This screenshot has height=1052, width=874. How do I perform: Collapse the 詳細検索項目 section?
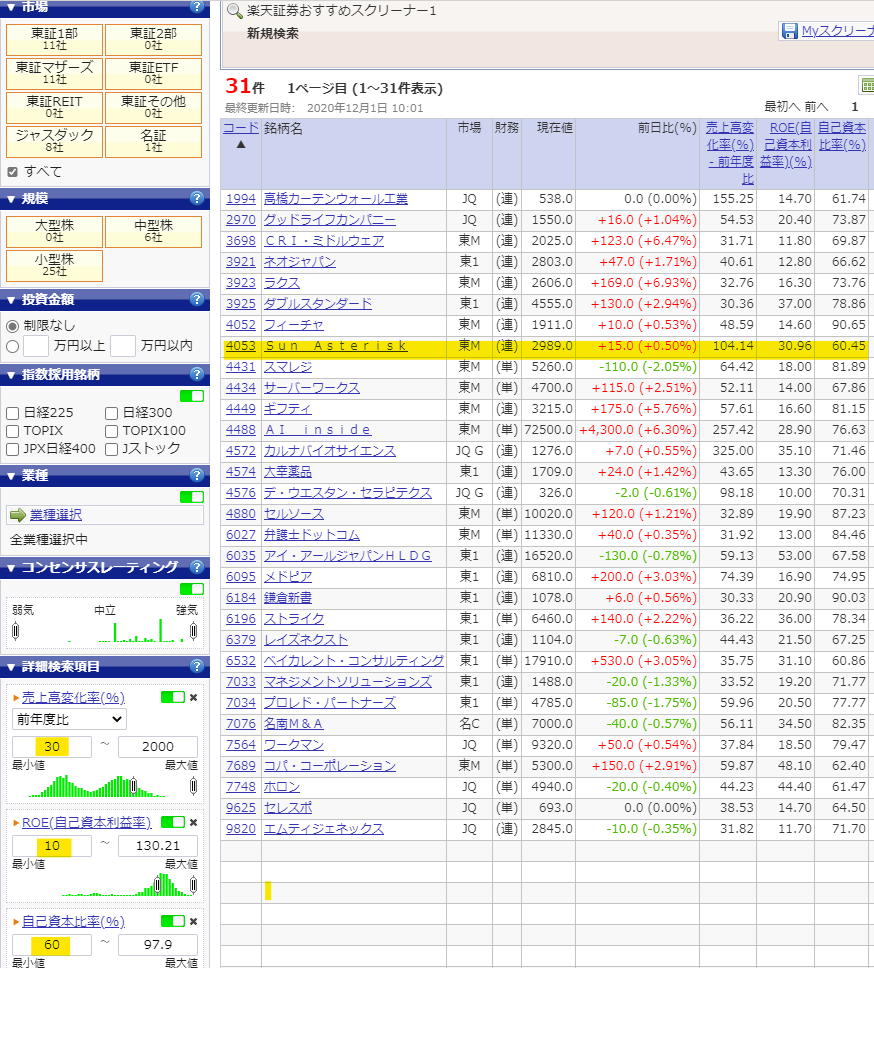tap(11, 667)
